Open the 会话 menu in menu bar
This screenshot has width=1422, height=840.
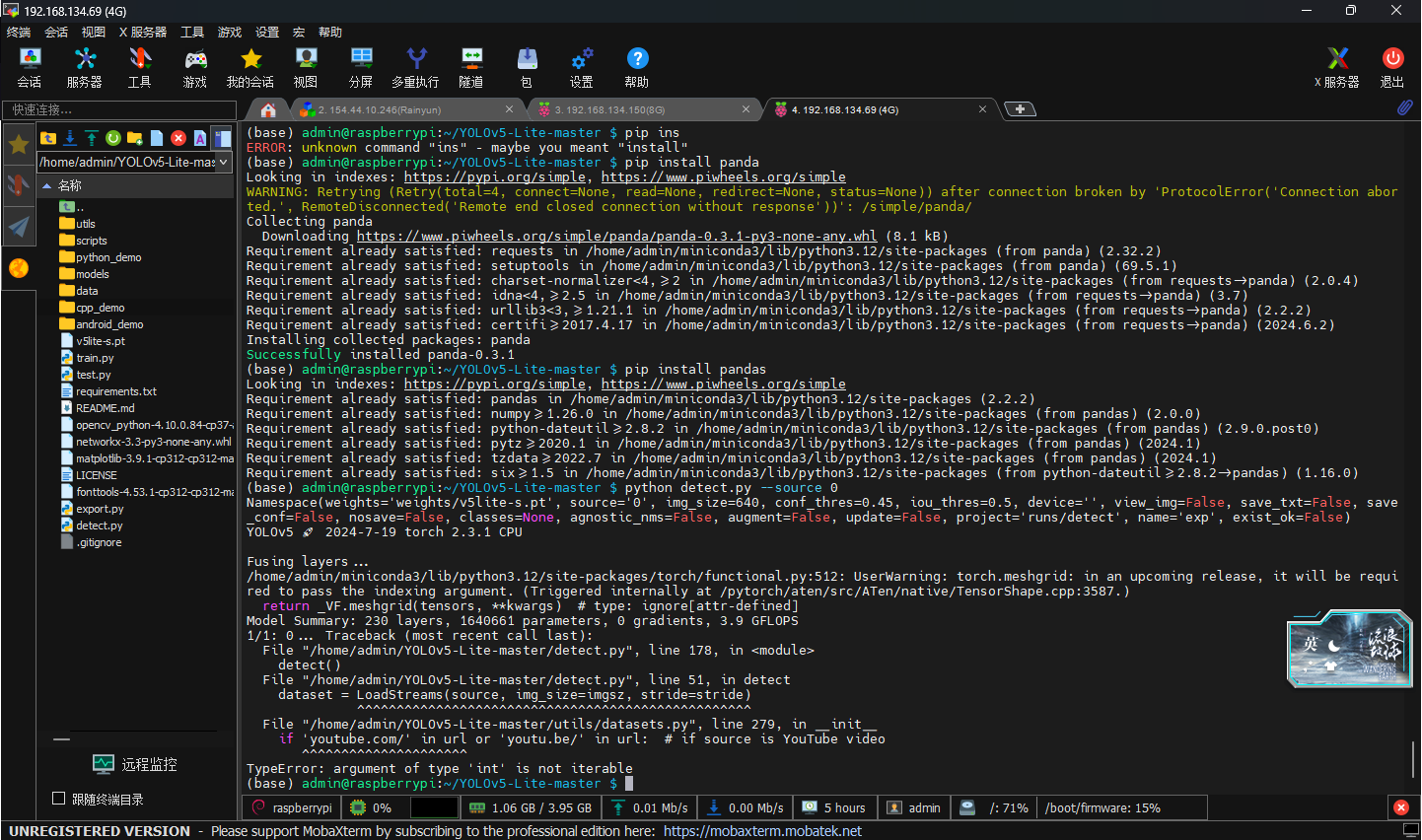pos(56,33)
